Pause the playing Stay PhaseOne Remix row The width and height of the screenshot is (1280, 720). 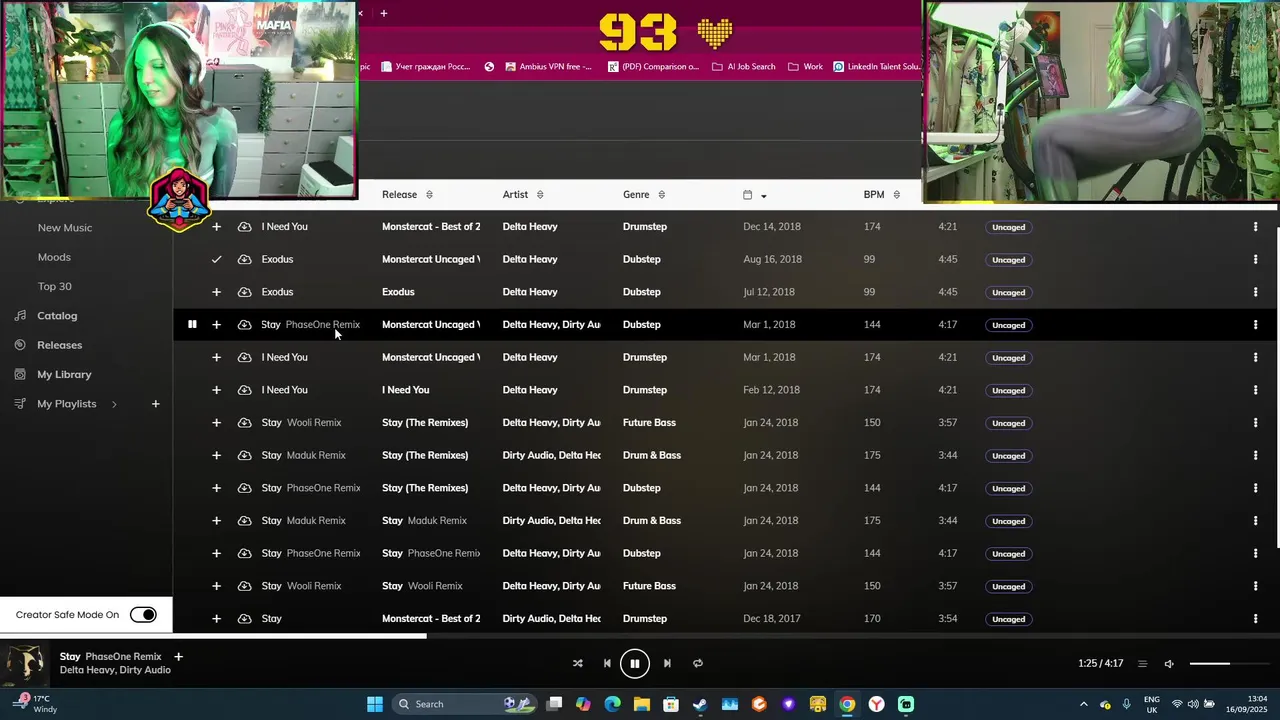[x=192, y=324]
